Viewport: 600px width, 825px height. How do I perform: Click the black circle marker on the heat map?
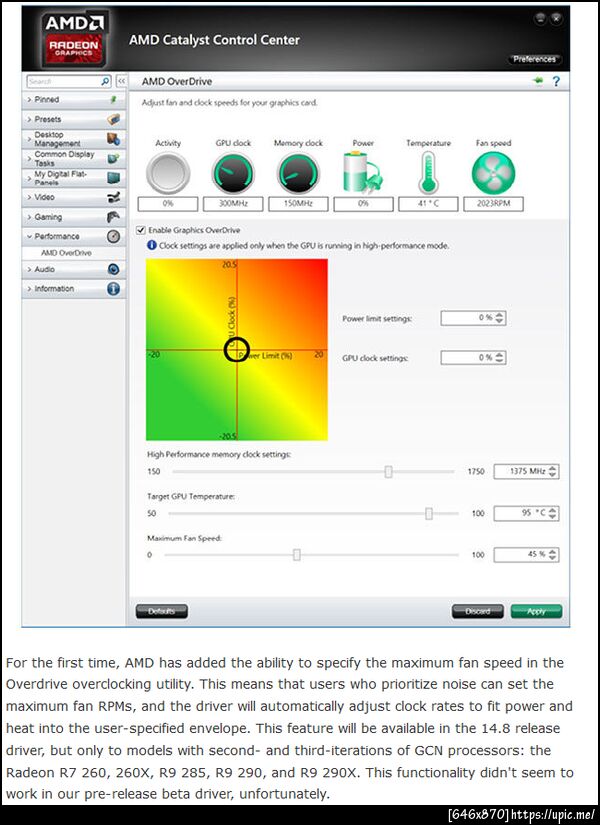(236, 349)
